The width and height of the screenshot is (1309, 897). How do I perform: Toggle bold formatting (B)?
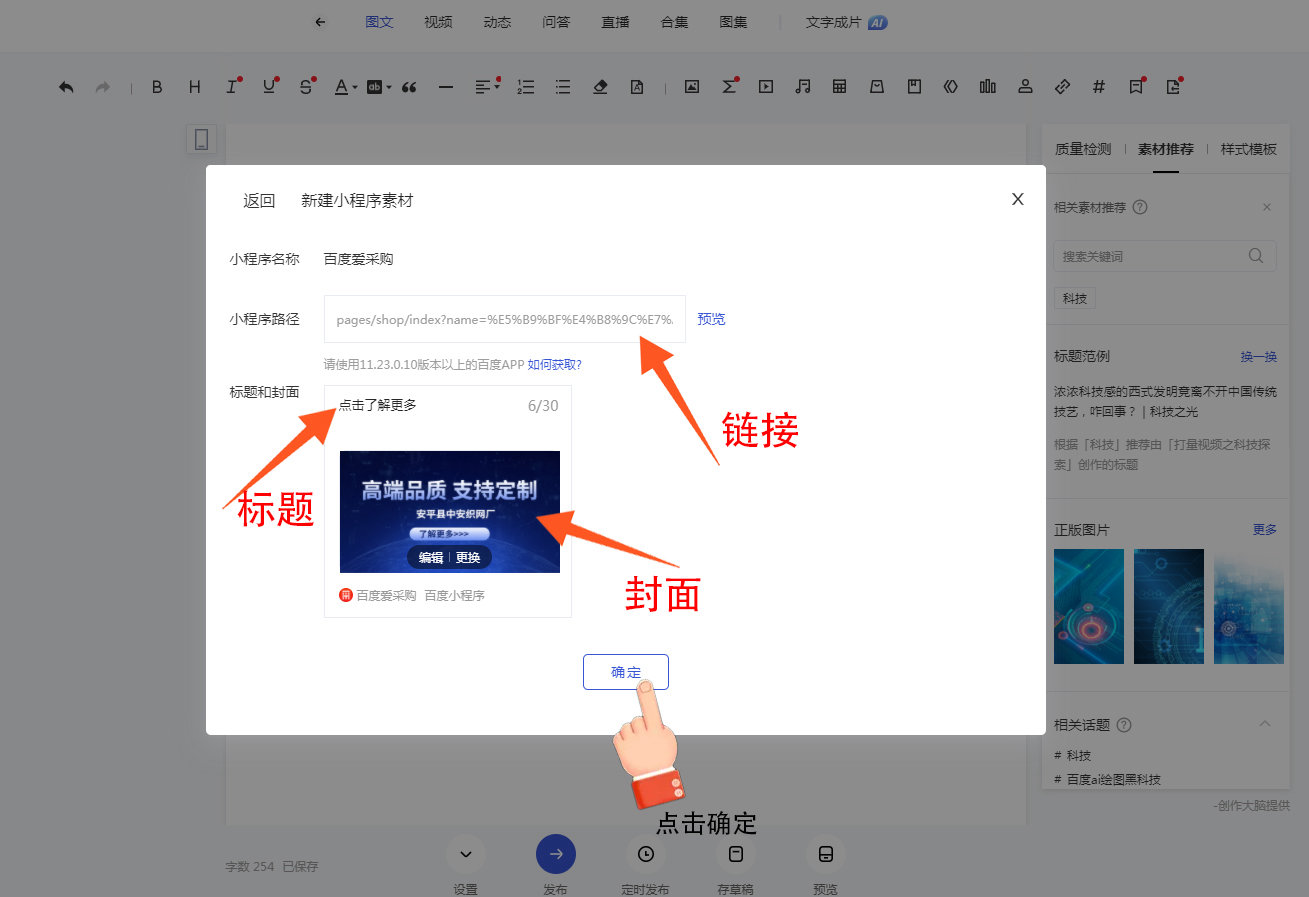157,87
